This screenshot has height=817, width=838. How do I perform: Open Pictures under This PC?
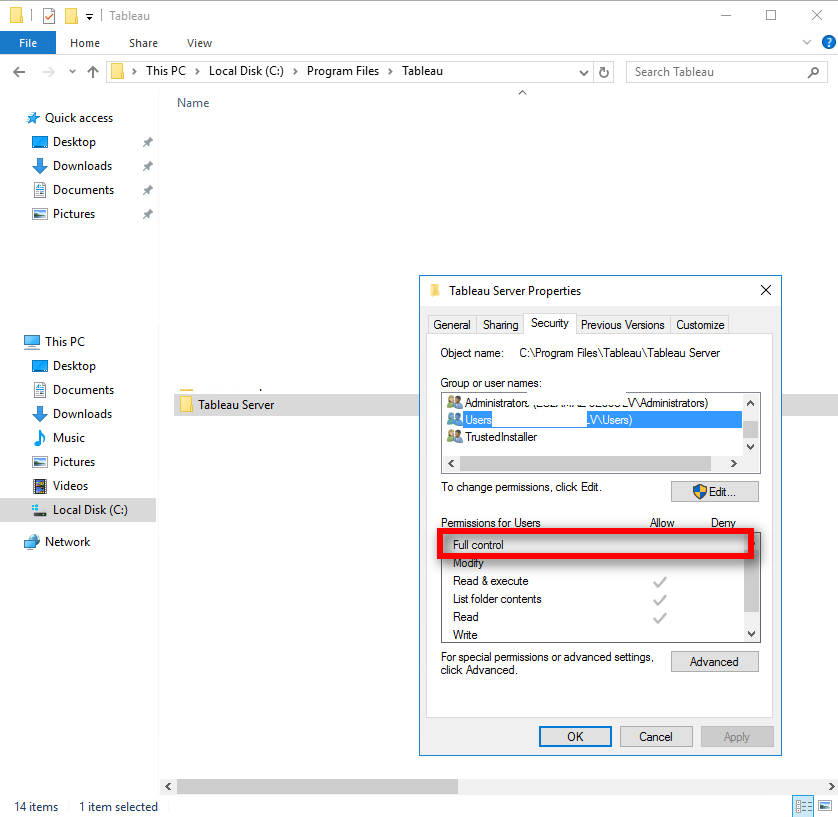click(x=74, y=462)
